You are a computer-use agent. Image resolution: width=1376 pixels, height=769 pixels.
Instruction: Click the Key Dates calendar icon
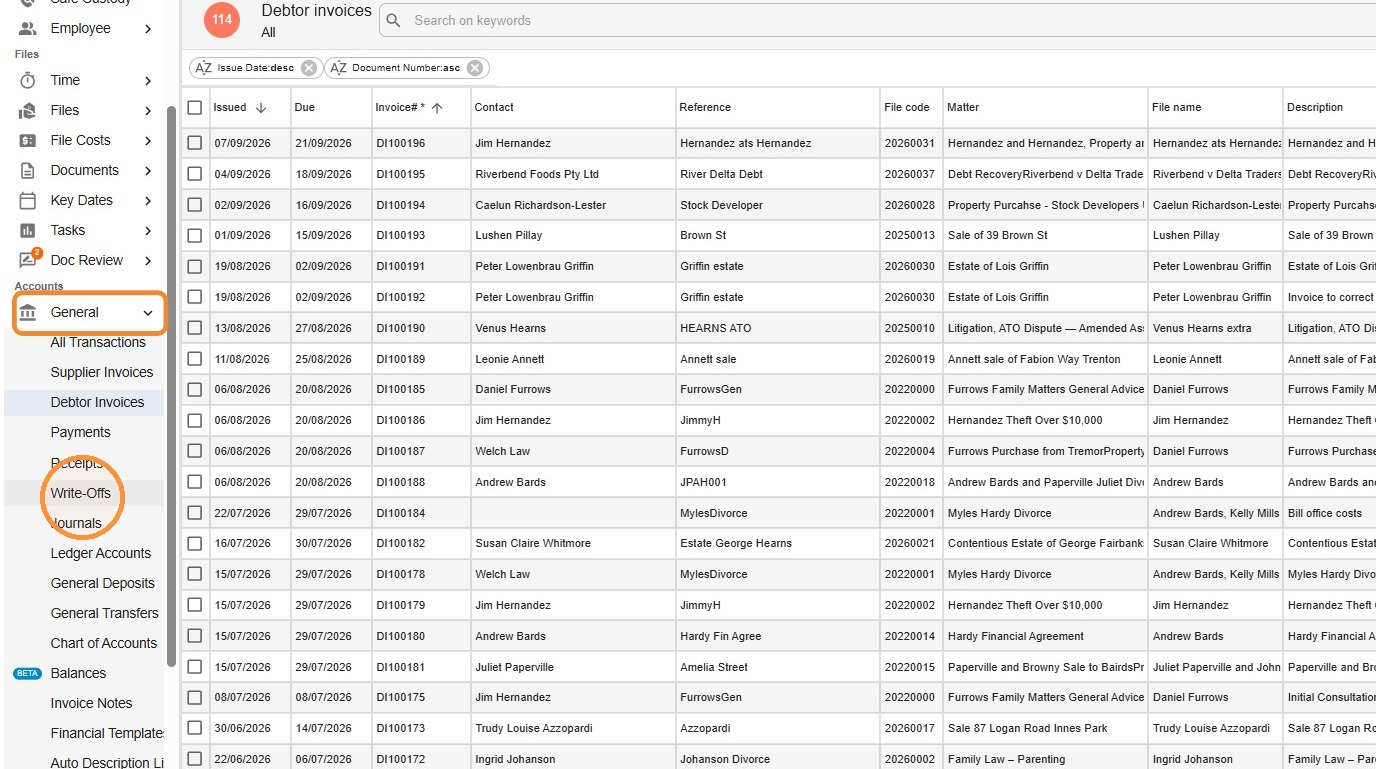[28, 200]
